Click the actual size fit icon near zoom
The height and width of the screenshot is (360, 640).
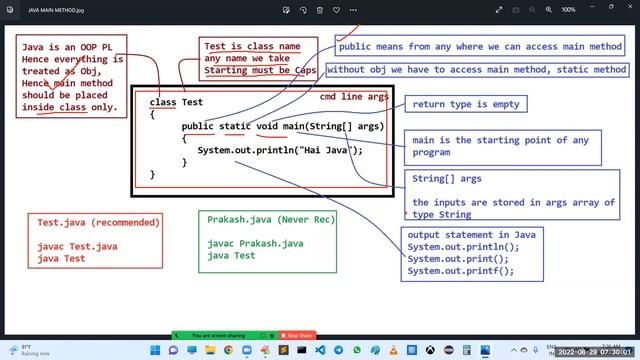click(516, 10)
